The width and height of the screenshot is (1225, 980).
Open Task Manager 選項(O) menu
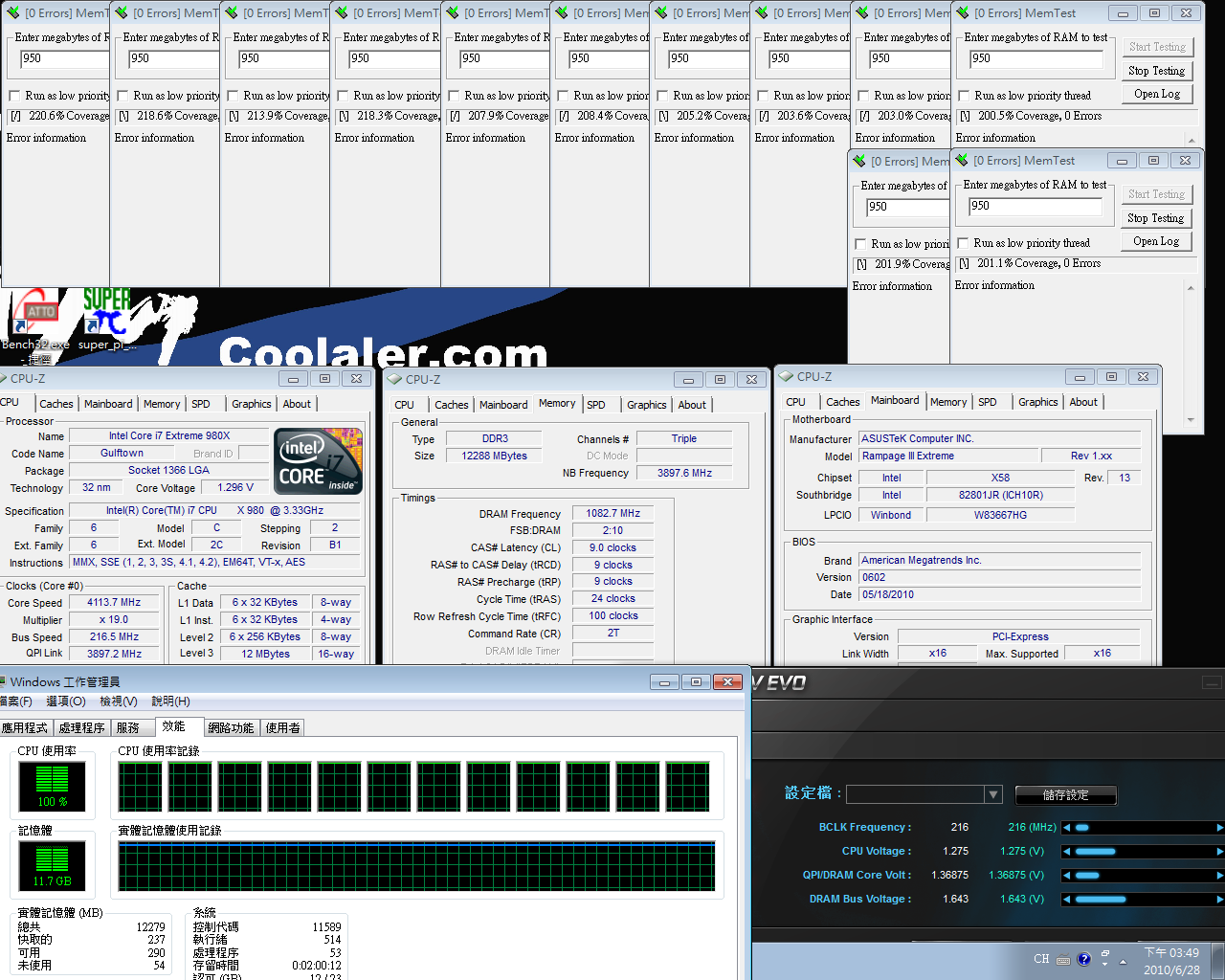[66, 702]
